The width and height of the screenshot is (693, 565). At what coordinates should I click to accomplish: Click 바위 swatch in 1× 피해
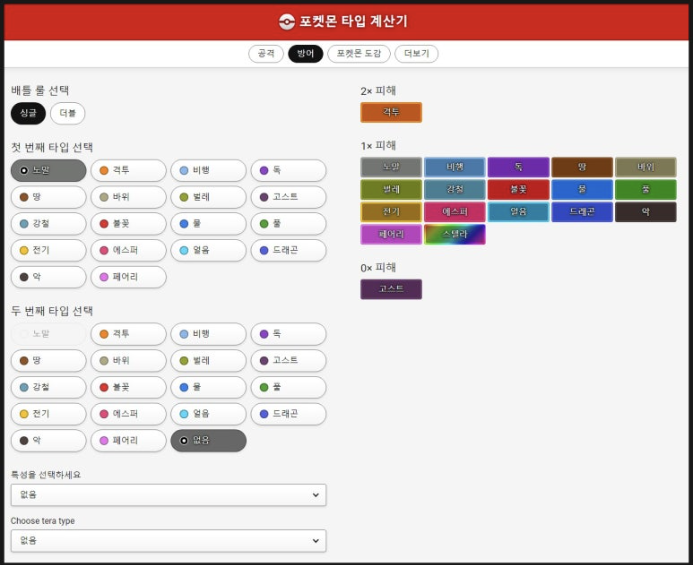coord(646,167)
